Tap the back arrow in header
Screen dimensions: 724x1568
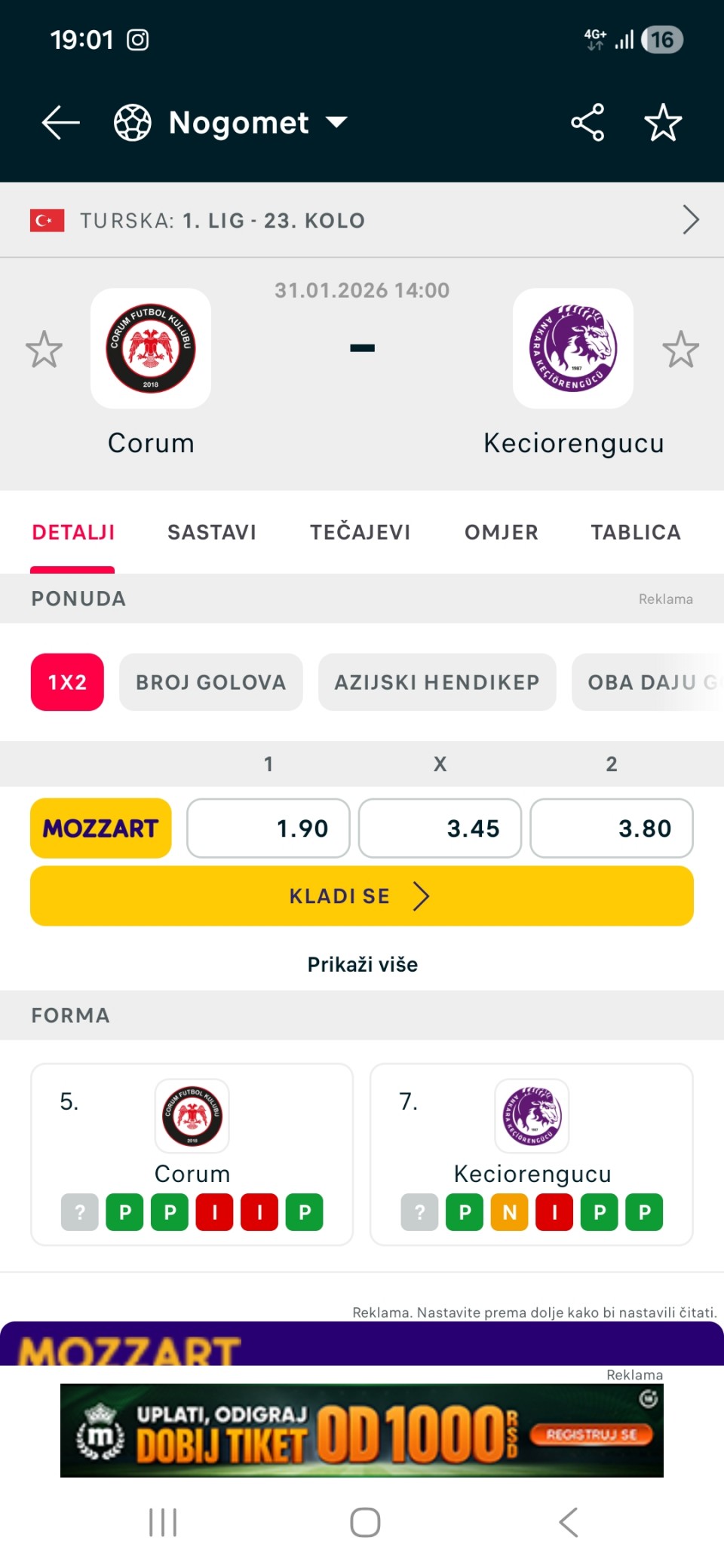pyautogui.click(x=60, y=123)
